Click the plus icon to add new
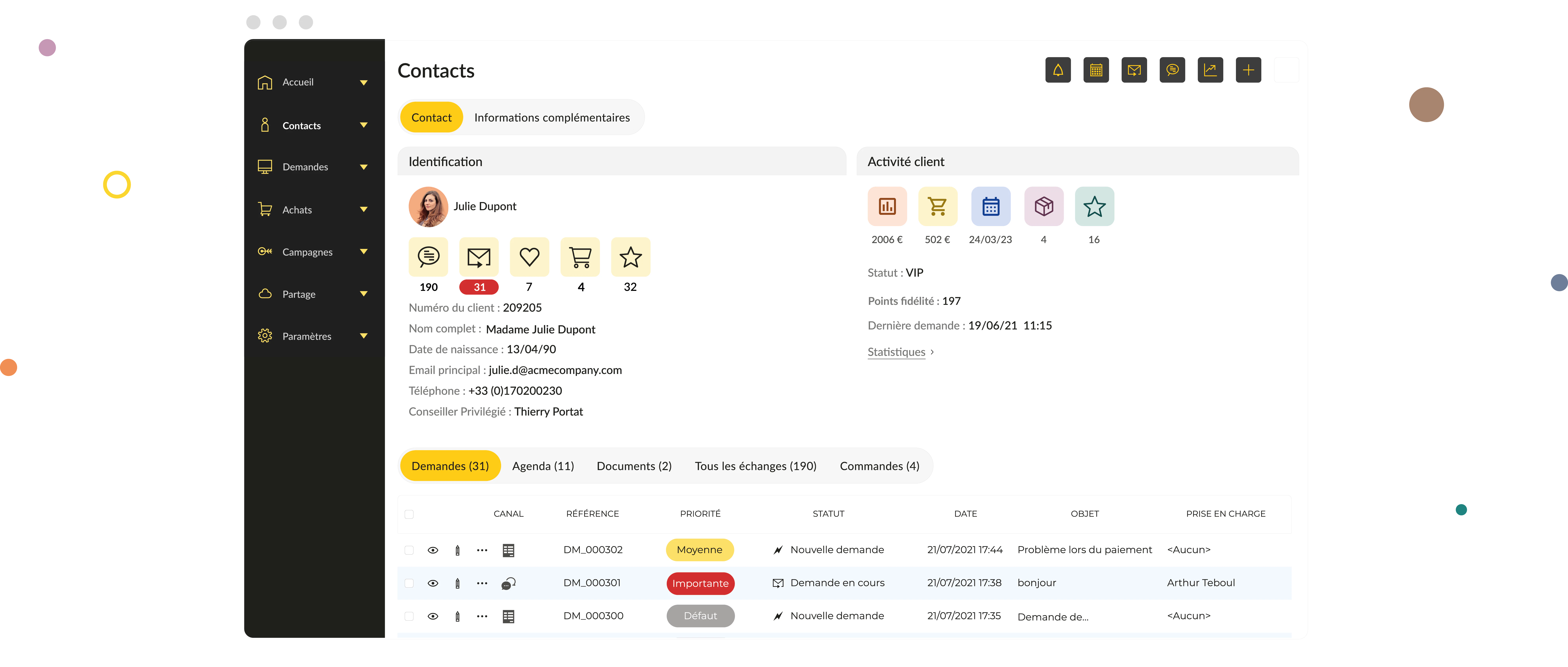Image resolution: width=1568 pixels, height=667 pixels. pos(1249,70)
